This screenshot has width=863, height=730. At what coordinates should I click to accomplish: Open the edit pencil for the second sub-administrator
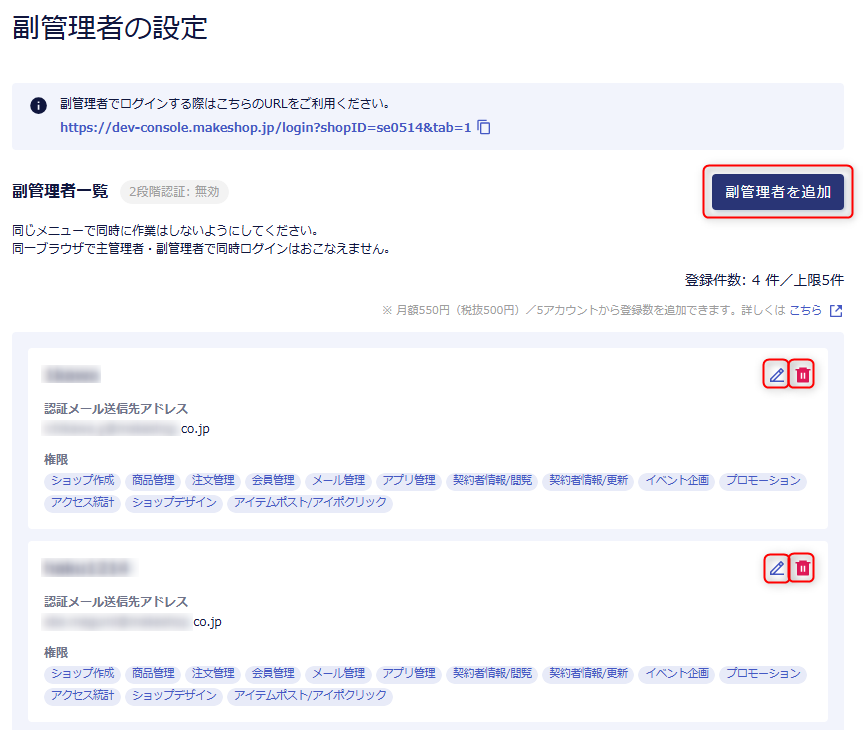776,568
